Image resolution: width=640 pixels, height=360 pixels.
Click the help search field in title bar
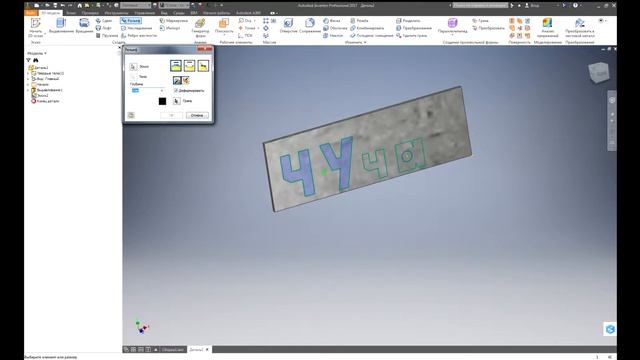click(x=480, y=5)
